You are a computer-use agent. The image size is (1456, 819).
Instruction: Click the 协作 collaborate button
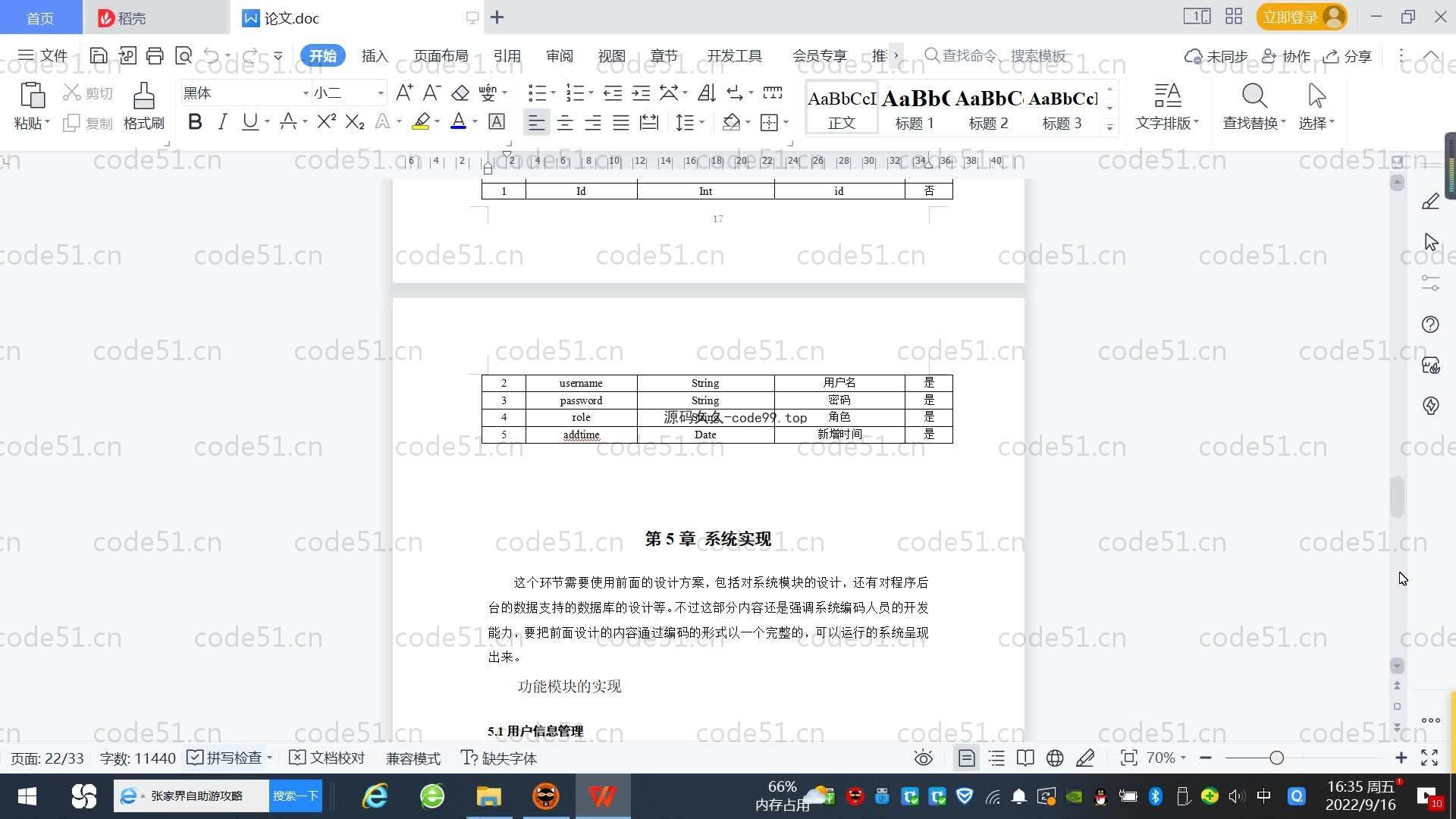point(1286,56)
